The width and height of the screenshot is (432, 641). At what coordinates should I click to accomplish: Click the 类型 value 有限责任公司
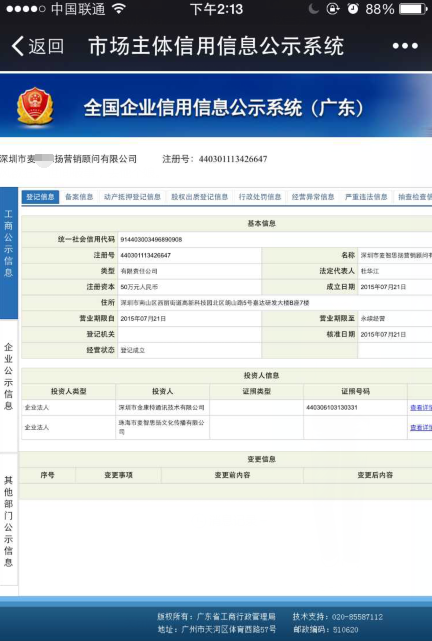(139, 271)
